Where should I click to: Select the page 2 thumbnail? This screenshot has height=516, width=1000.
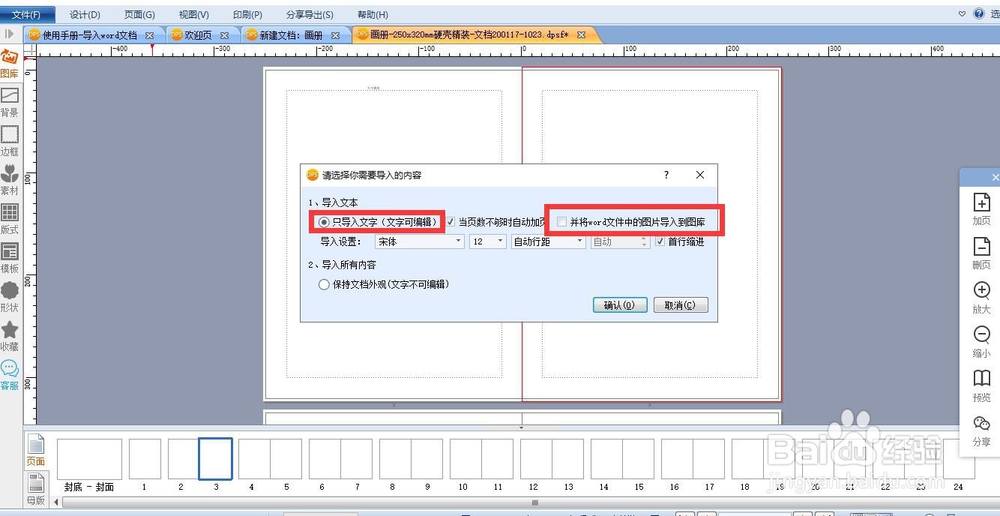183,459
